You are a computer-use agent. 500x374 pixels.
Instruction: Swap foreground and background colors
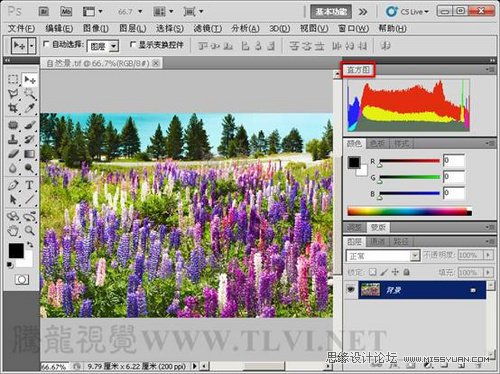pyautogui.click(x=30, y=244)
